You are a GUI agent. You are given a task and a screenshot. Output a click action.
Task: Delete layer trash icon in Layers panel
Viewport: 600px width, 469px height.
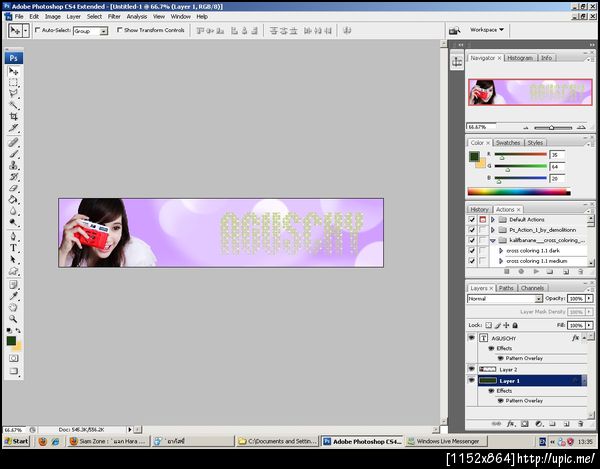[x=580, y=424]
